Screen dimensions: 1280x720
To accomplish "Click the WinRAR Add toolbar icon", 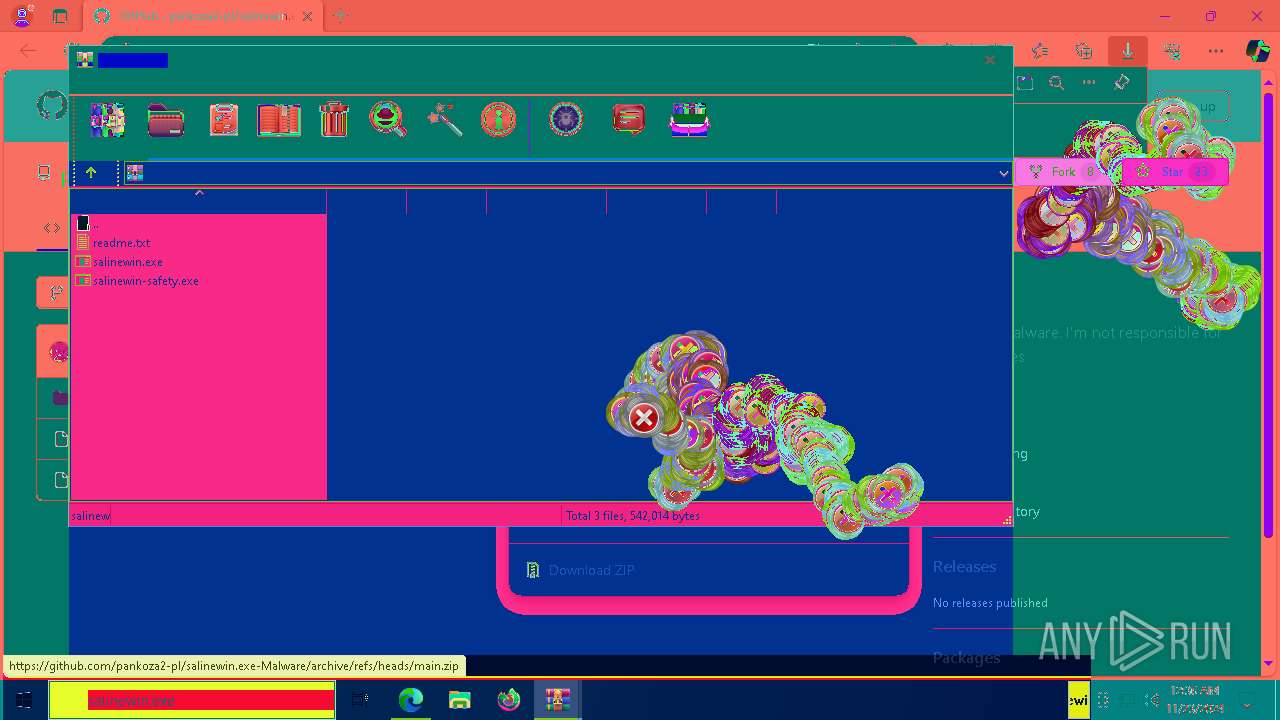I will coord(107,120).
